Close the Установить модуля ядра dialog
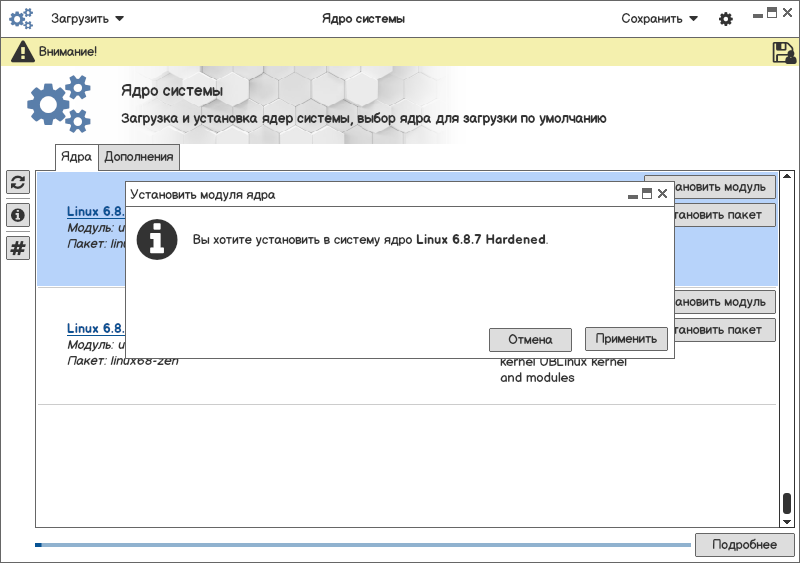Screen dimensions: 800x563 tap(662, 193)
